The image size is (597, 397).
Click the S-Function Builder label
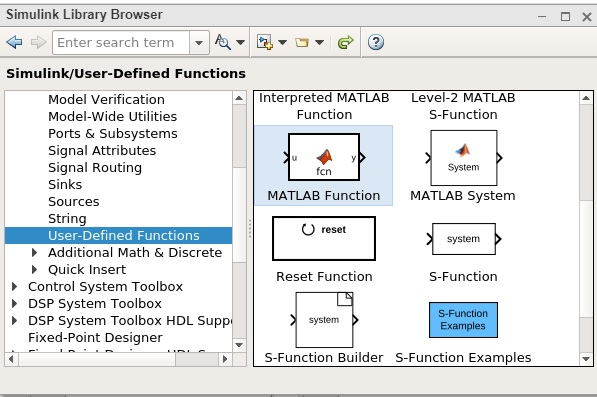tap(324, 358)
